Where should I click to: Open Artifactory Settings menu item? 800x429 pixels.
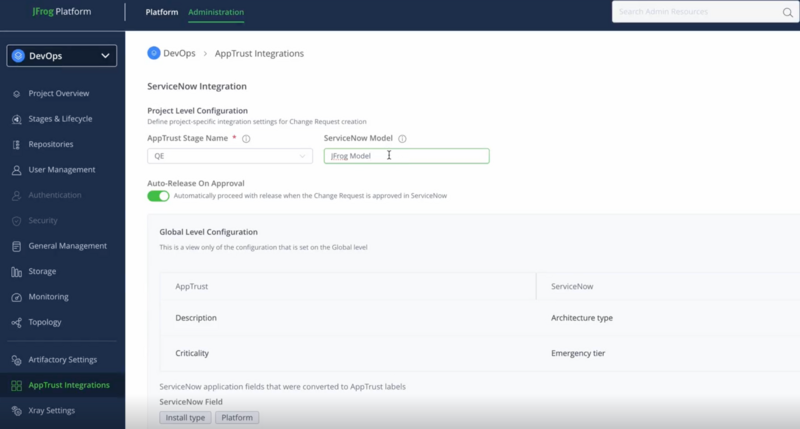pyautogui.click(x=62, y=360)
